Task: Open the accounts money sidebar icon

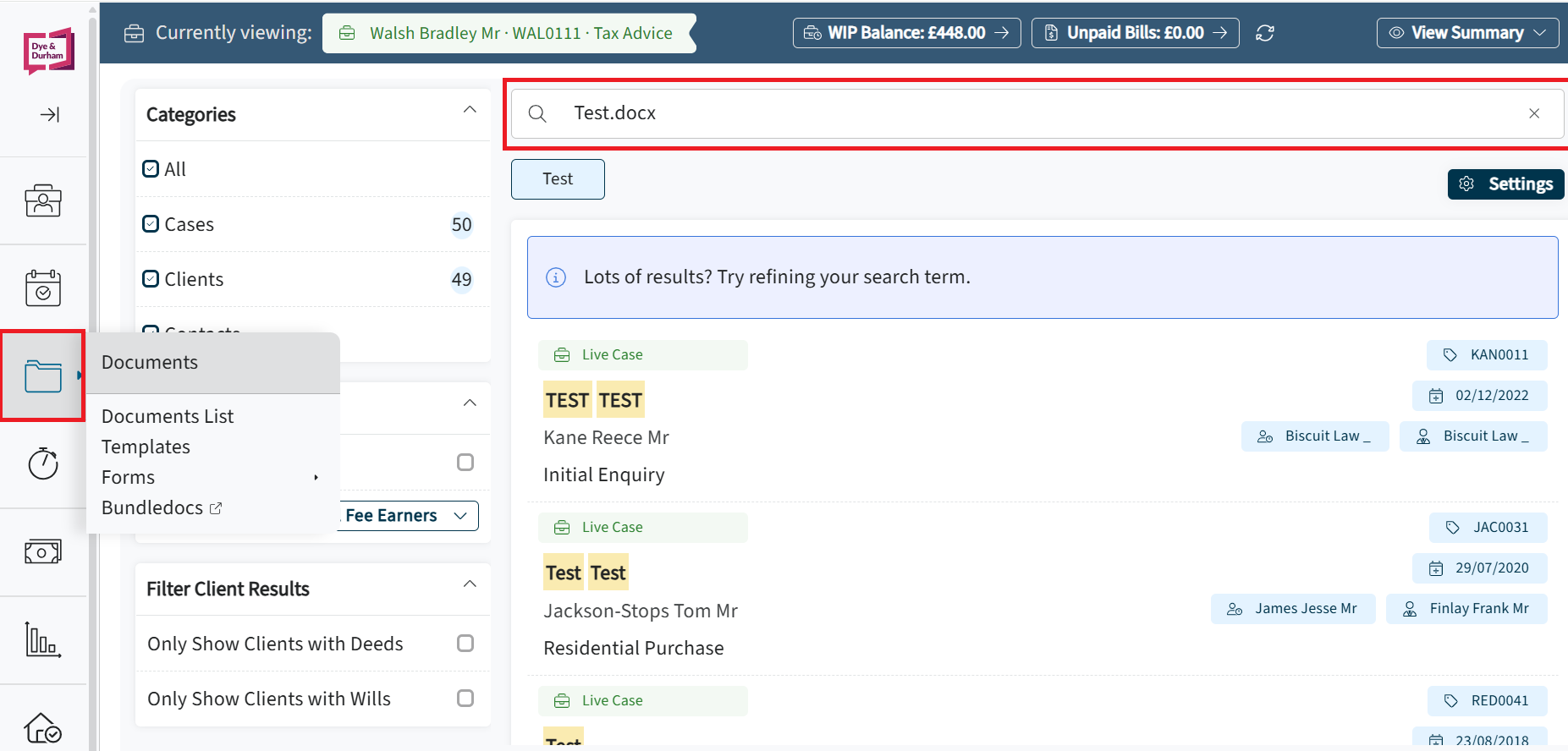Action: click(43, 552)
